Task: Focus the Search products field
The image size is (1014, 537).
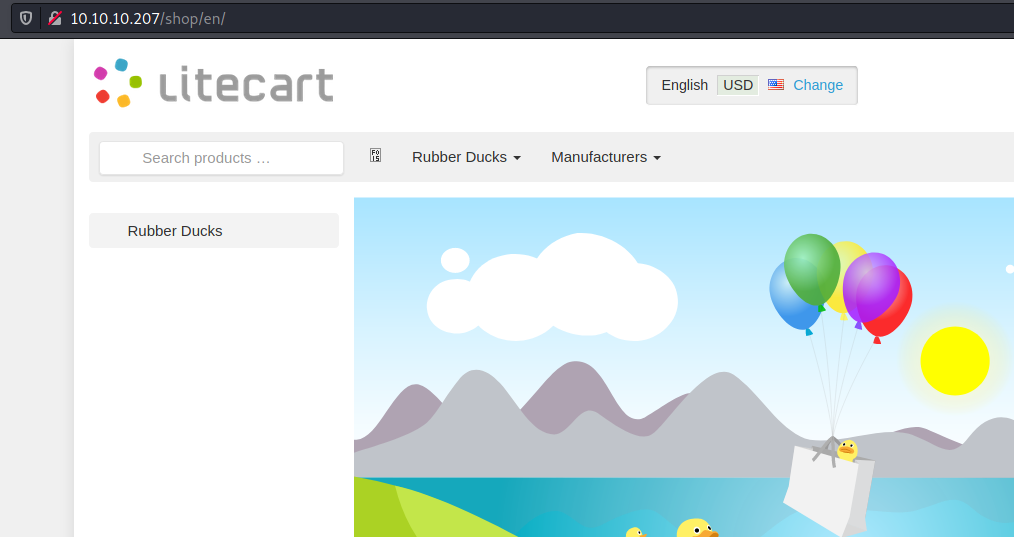Action: click(x=221, y=158)
